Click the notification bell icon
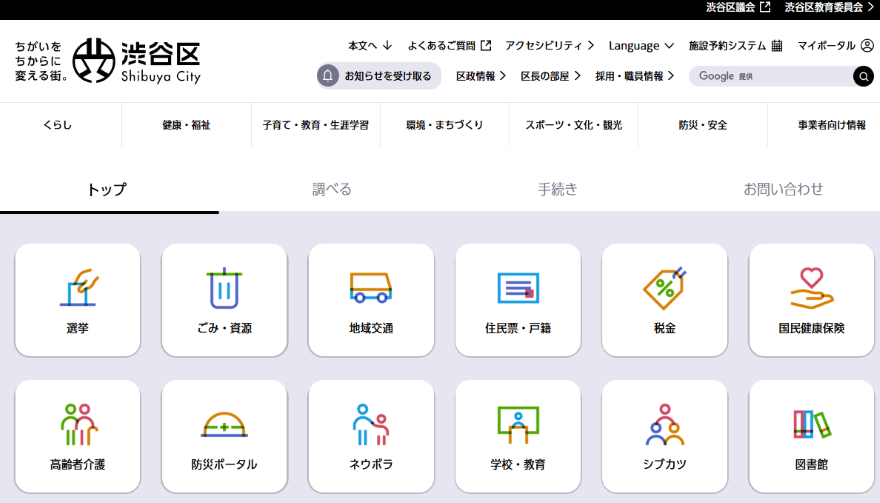The height and width of the screenshot is (503, 880). tap(328, 76)
